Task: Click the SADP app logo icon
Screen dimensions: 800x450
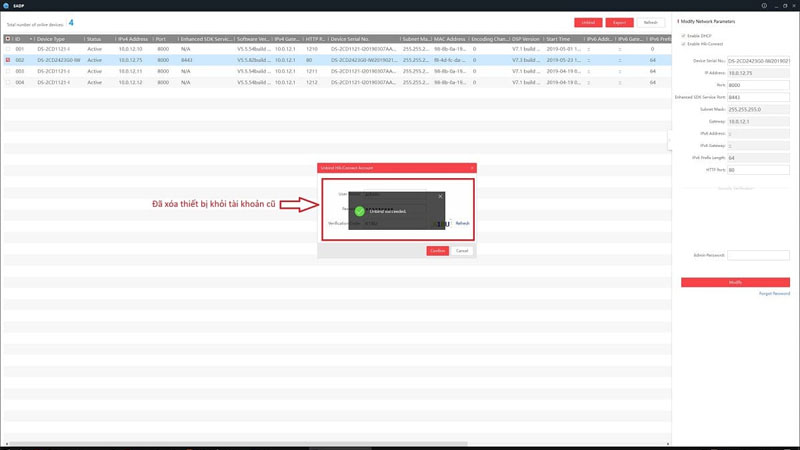Action: click(x=7, y=4)
